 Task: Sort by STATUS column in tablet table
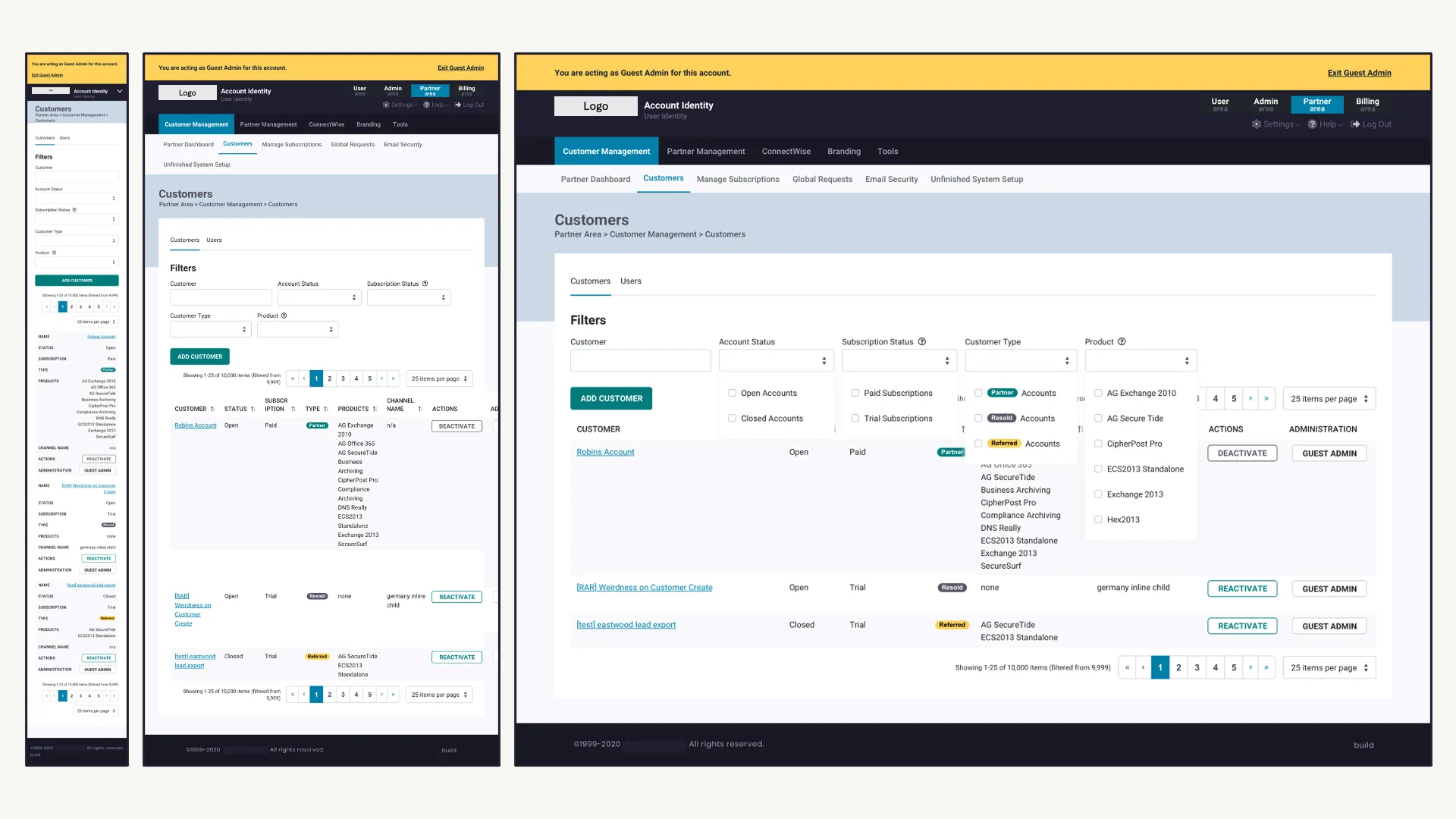click(253, 409)
